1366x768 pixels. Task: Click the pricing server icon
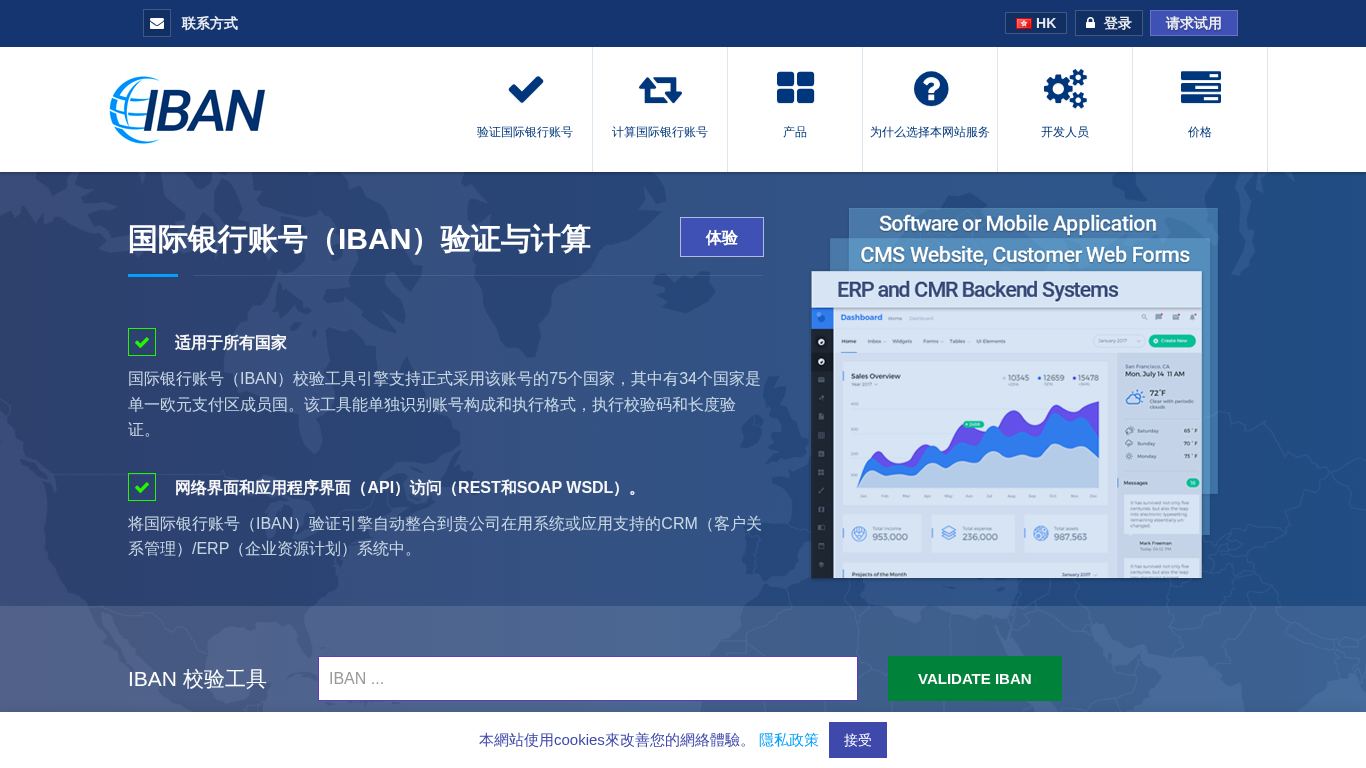point(1200,88)
